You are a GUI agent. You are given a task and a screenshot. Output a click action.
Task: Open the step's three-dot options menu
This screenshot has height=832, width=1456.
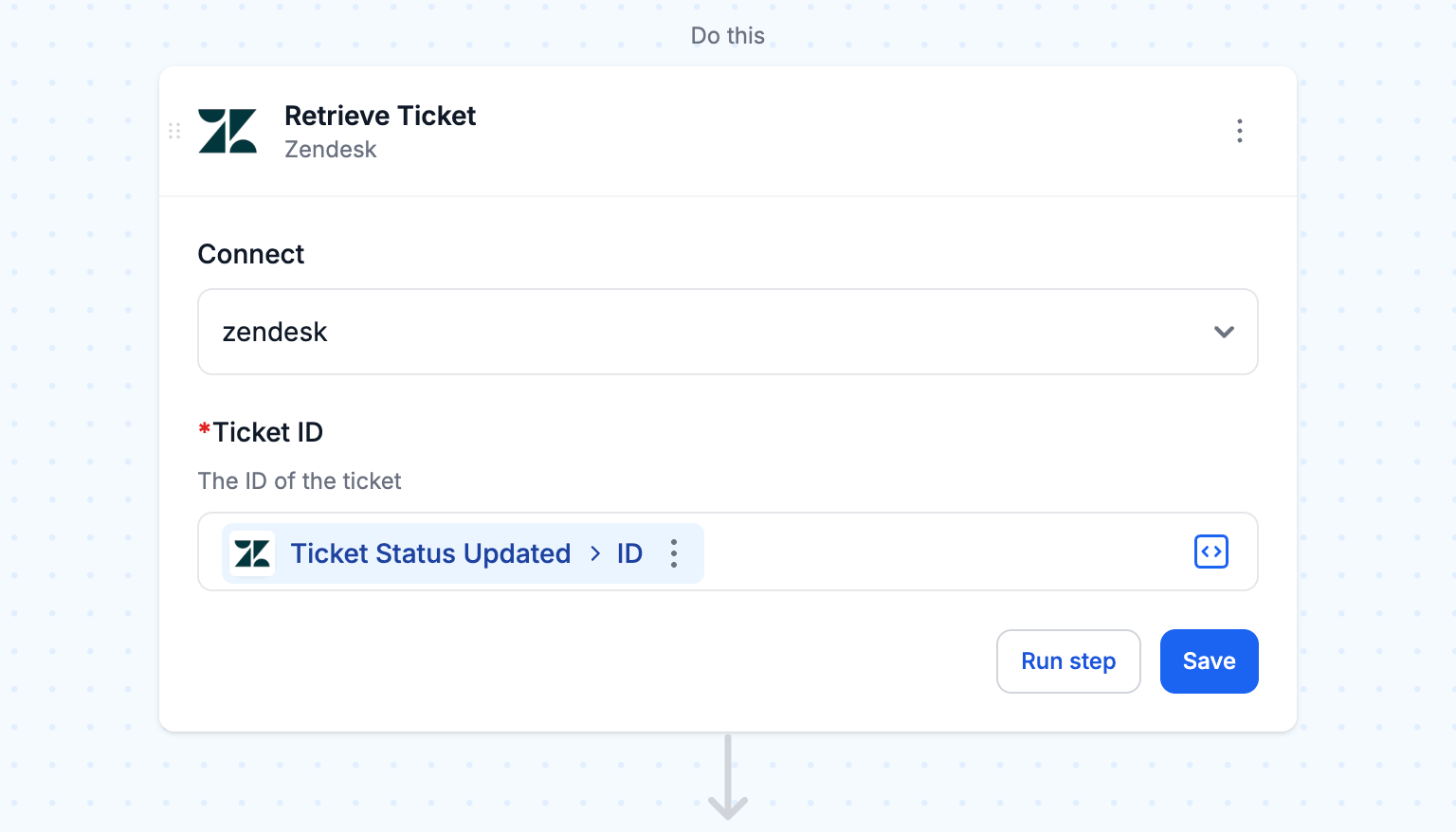pyautogui.click(x=1239, y=131)
